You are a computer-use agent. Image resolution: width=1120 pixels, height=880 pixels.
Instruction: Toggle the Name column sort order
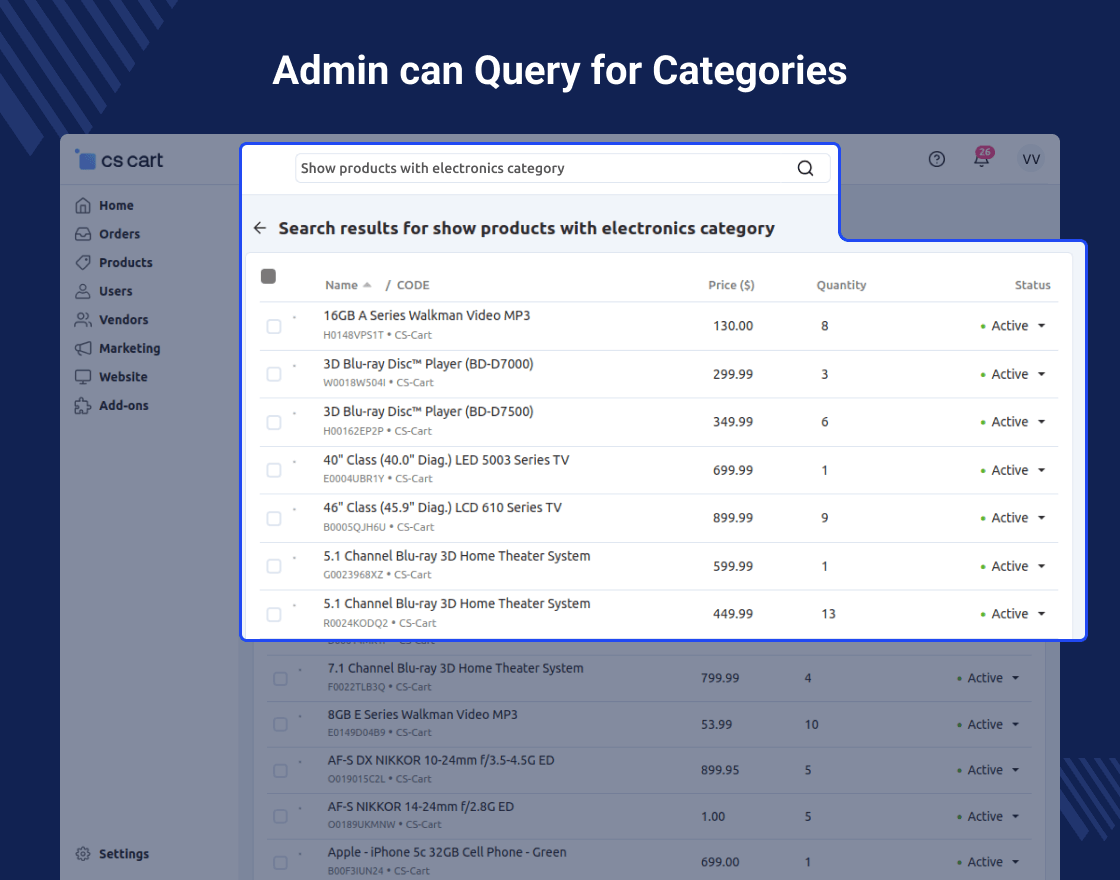[x=368, y=284]
